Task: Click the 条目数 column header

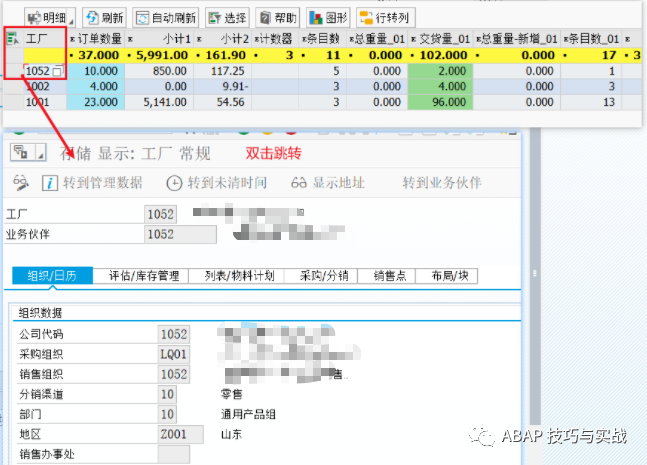Action: click(323, 39)
